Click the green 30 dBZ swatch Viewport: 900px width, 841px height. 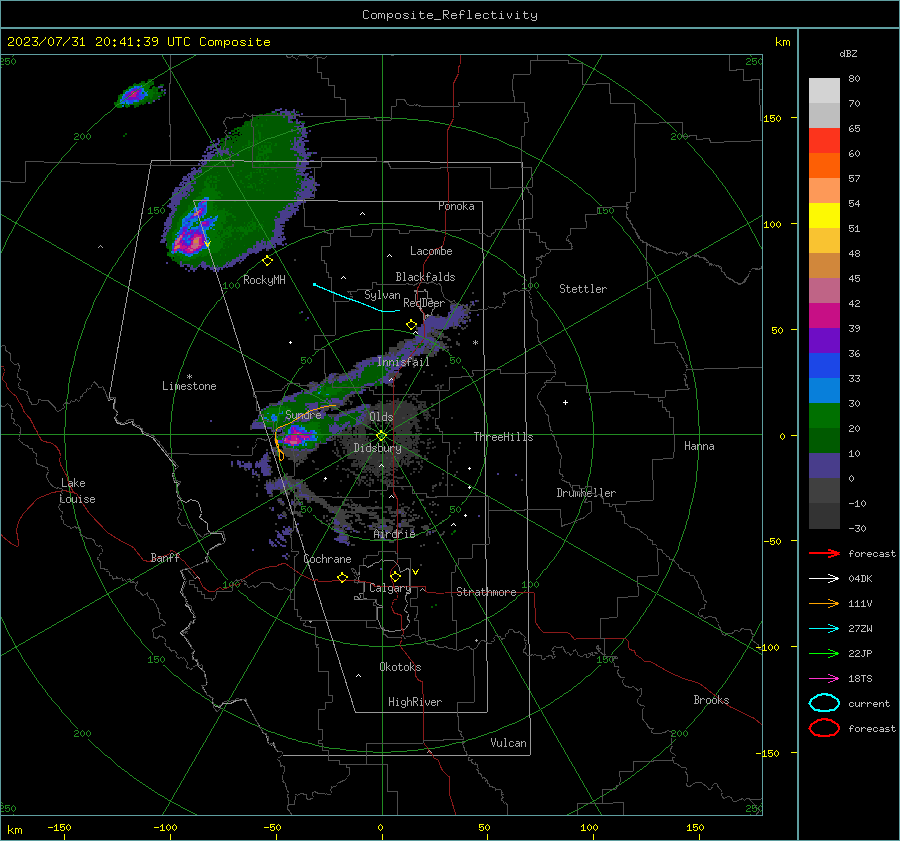click(824, 415)
